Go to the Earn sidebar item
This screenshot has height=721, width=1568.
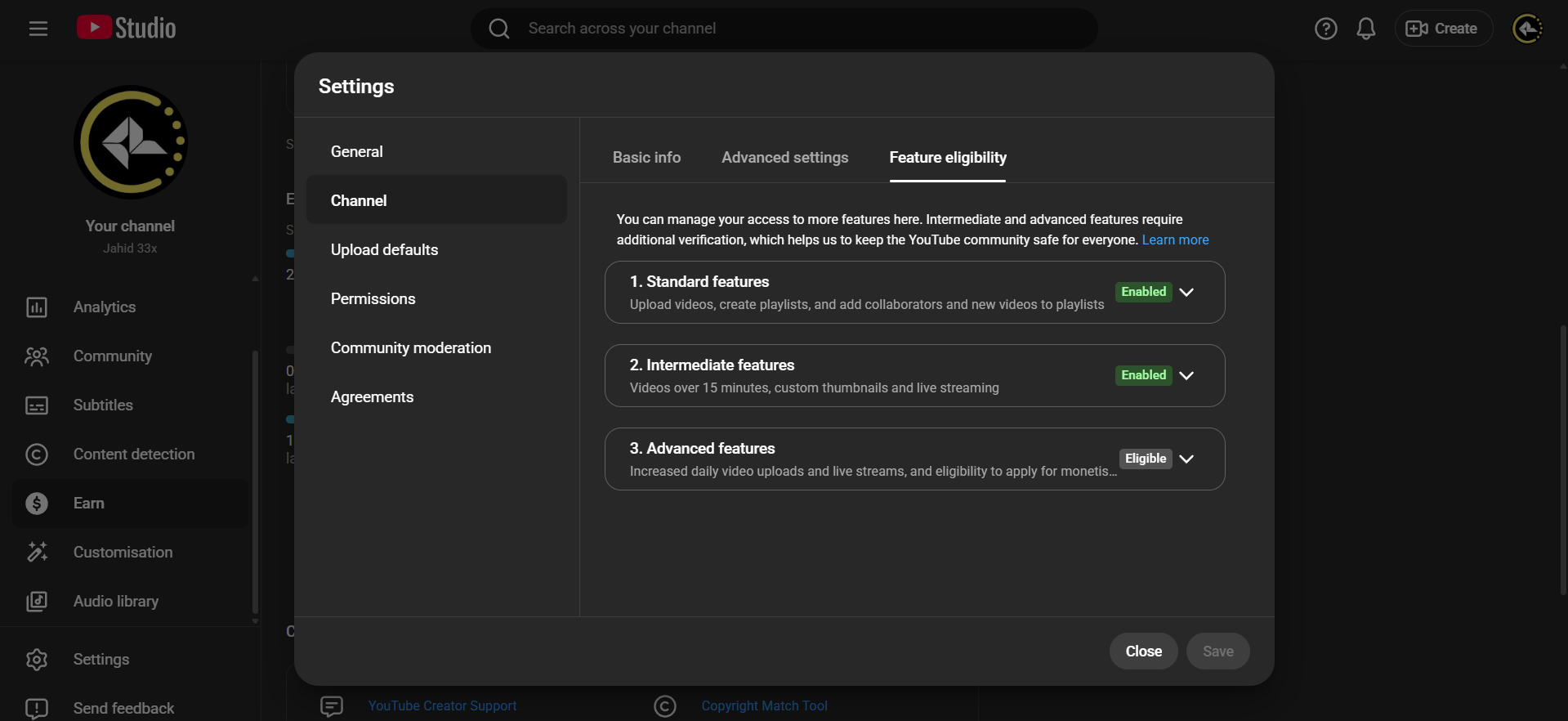(89, 504)
